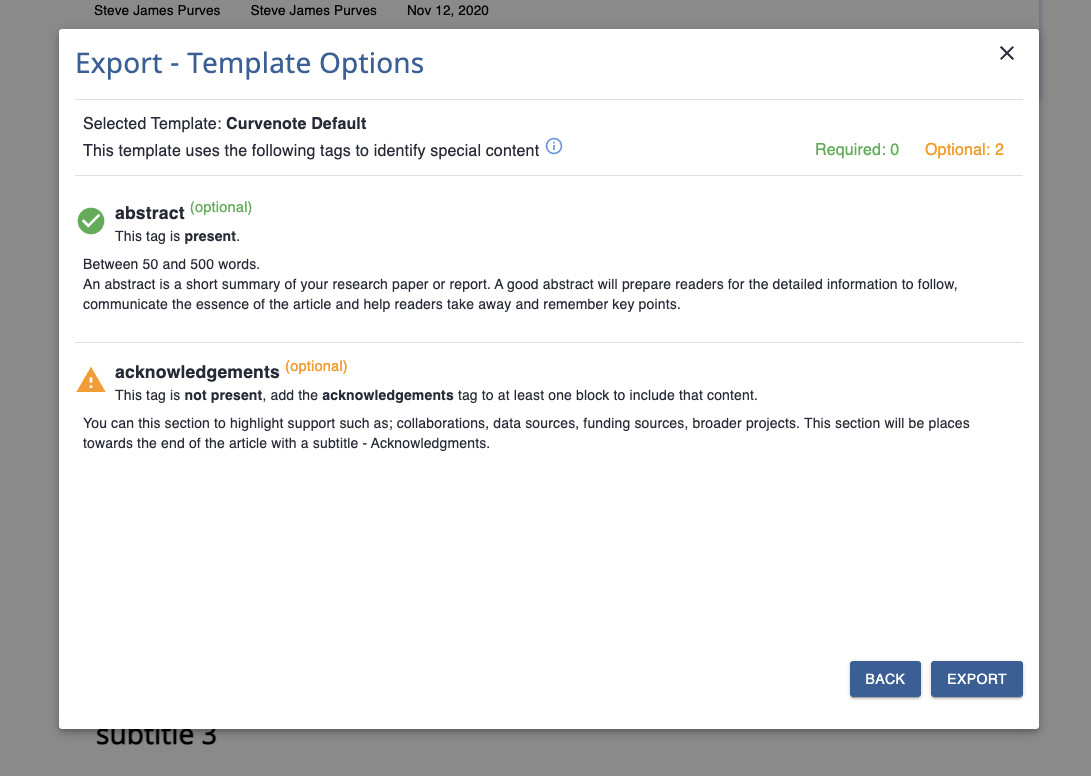Click the first Steve James Purves name
This screenshot has width=1091, height=776.
point(157,10)
